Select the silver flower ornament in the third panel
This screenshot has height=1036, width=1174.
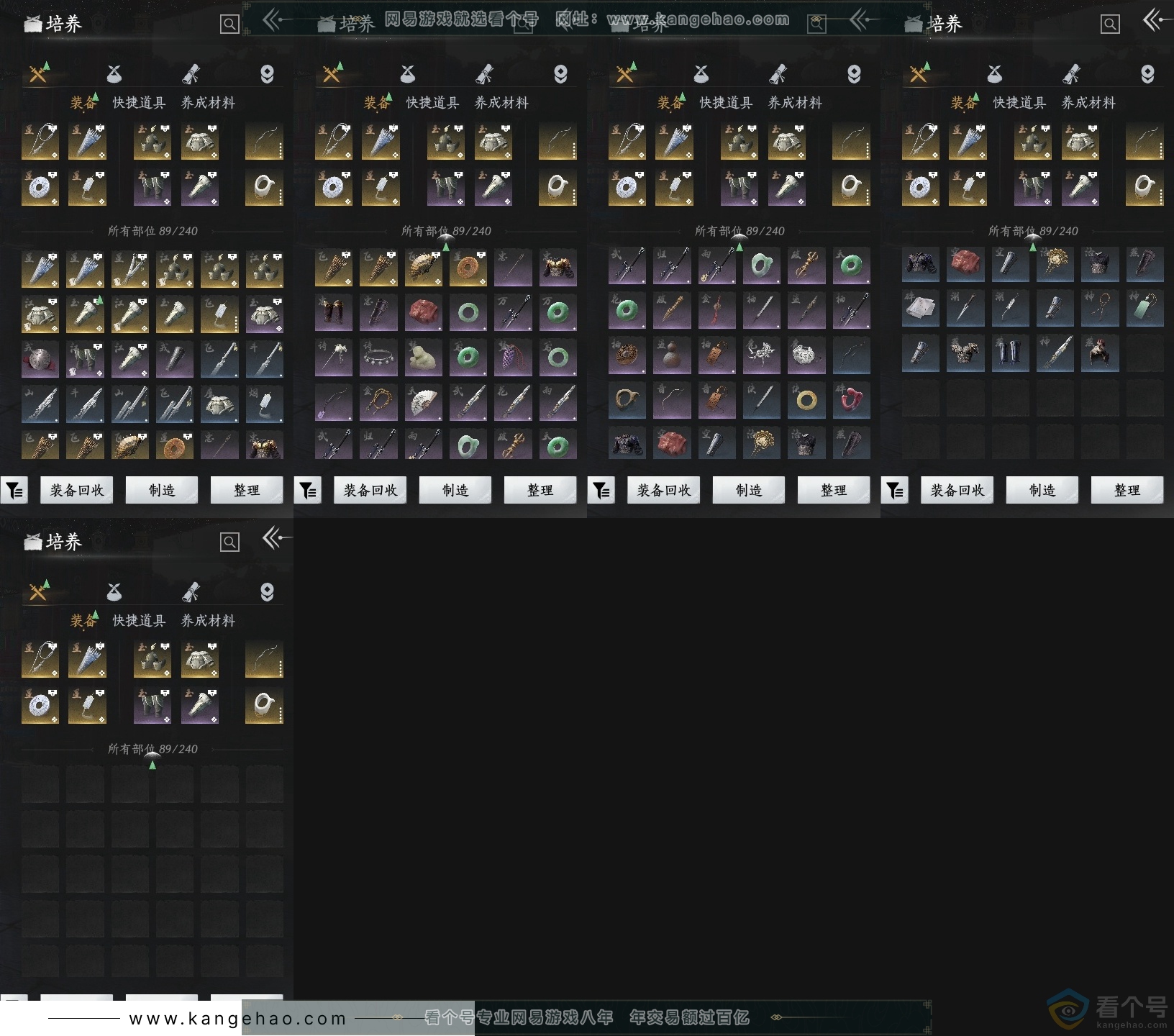(762, 357)
